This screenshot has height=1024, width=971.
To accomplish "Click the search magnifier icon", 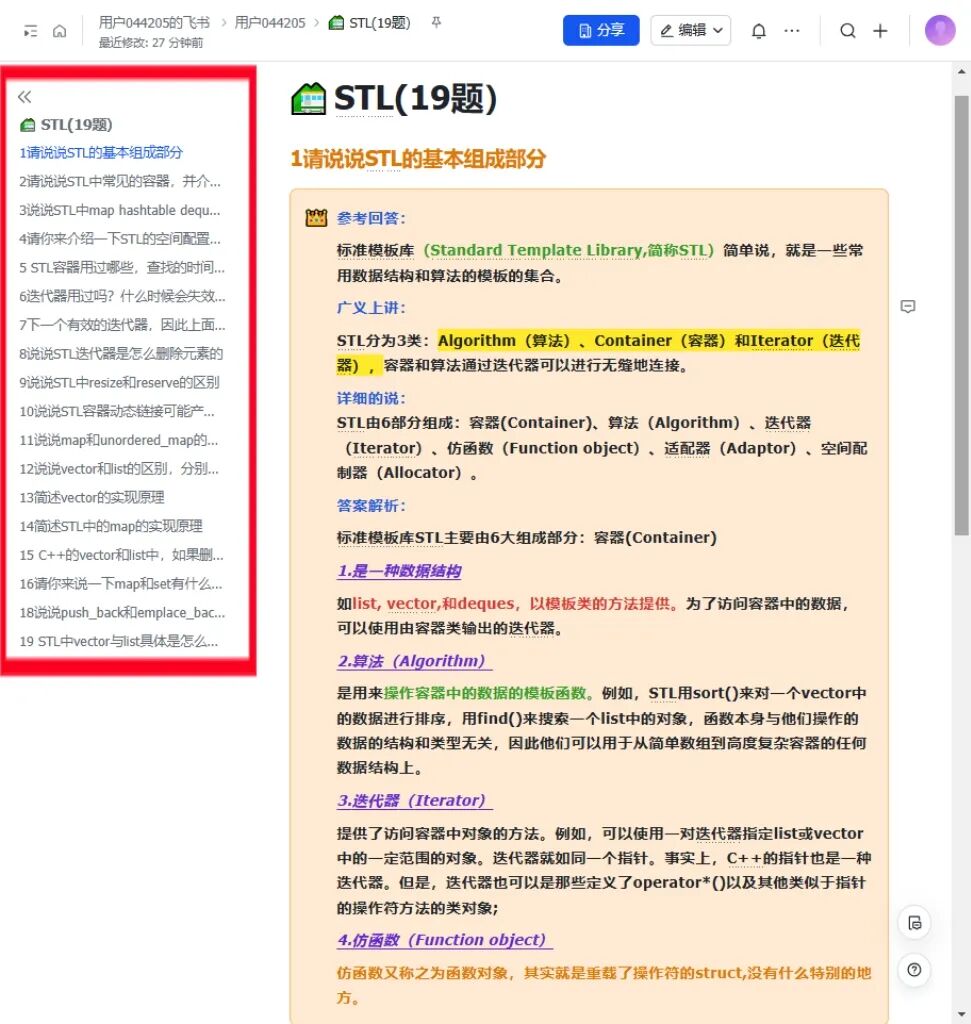I will (x=848, y=31).
